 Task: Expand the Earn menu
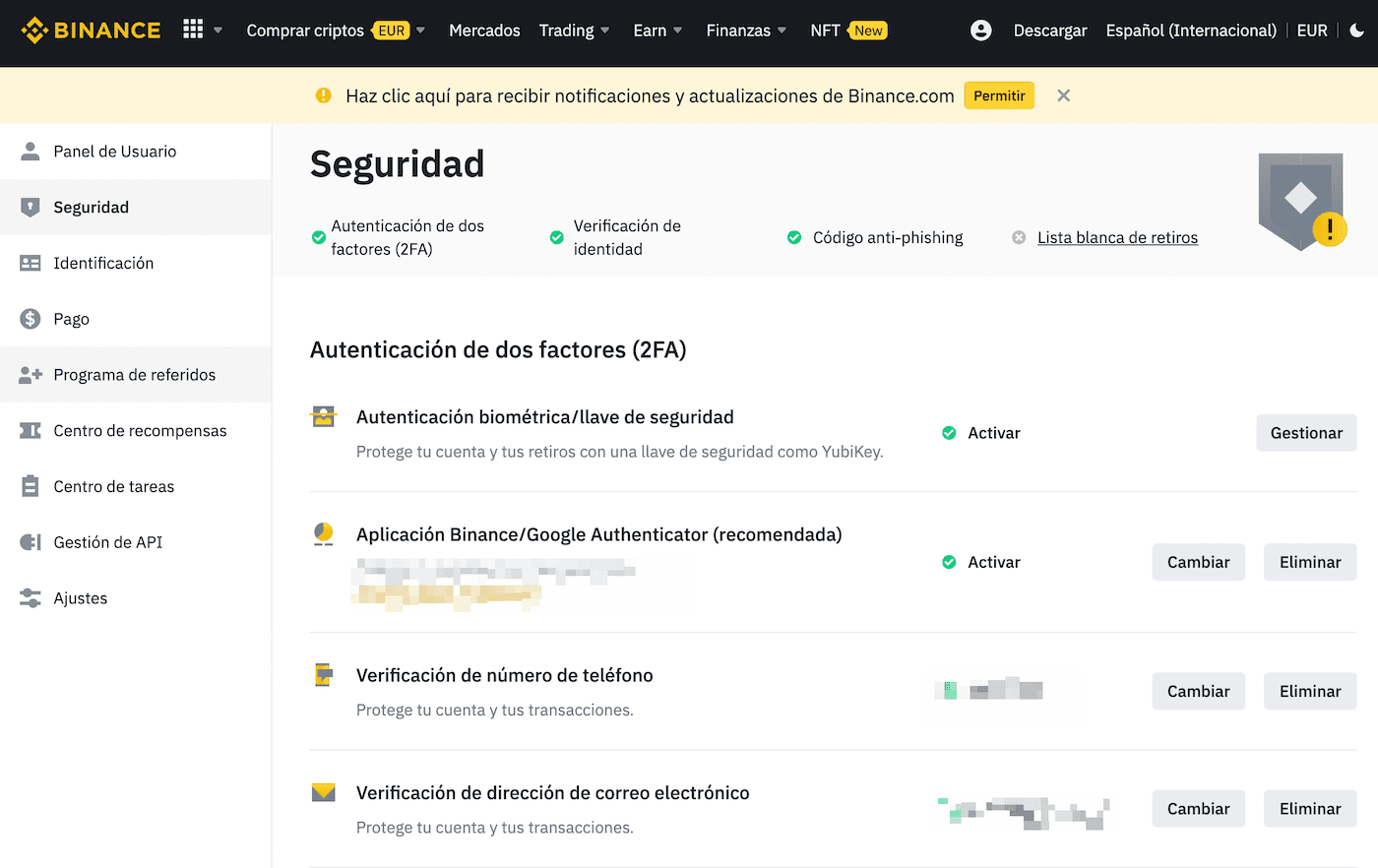658,31
